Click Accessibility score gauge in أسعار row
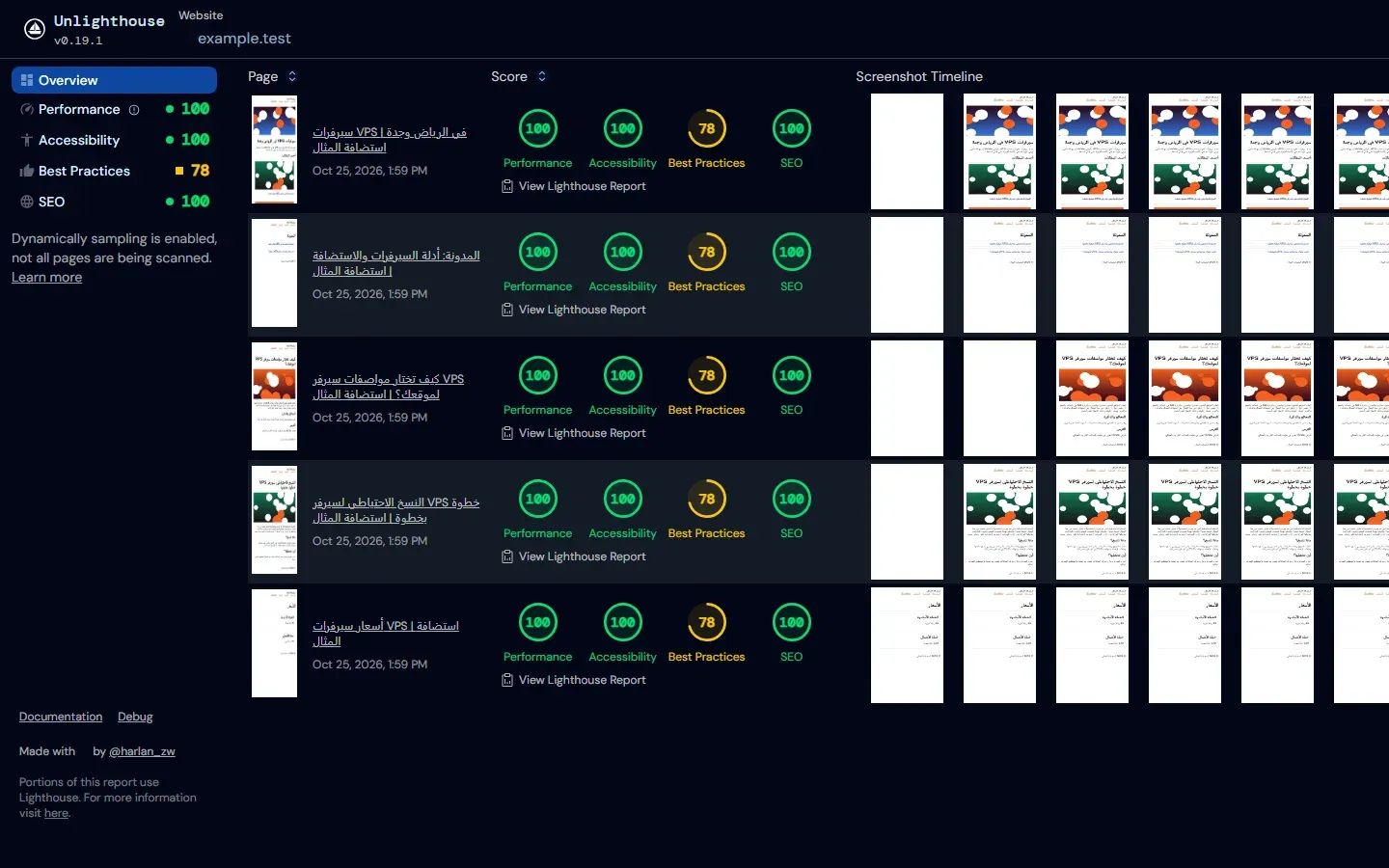1389x868 pixels. [x=622, y=622]
